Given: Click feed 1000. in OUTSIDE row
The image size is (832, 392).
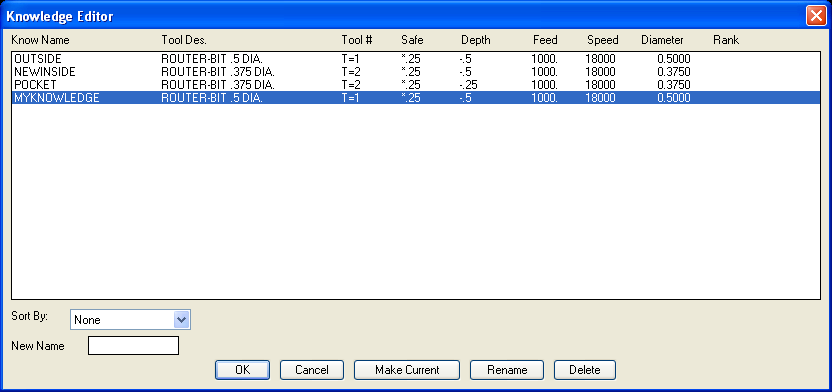Looking at the screenshot, I should 544,59.
